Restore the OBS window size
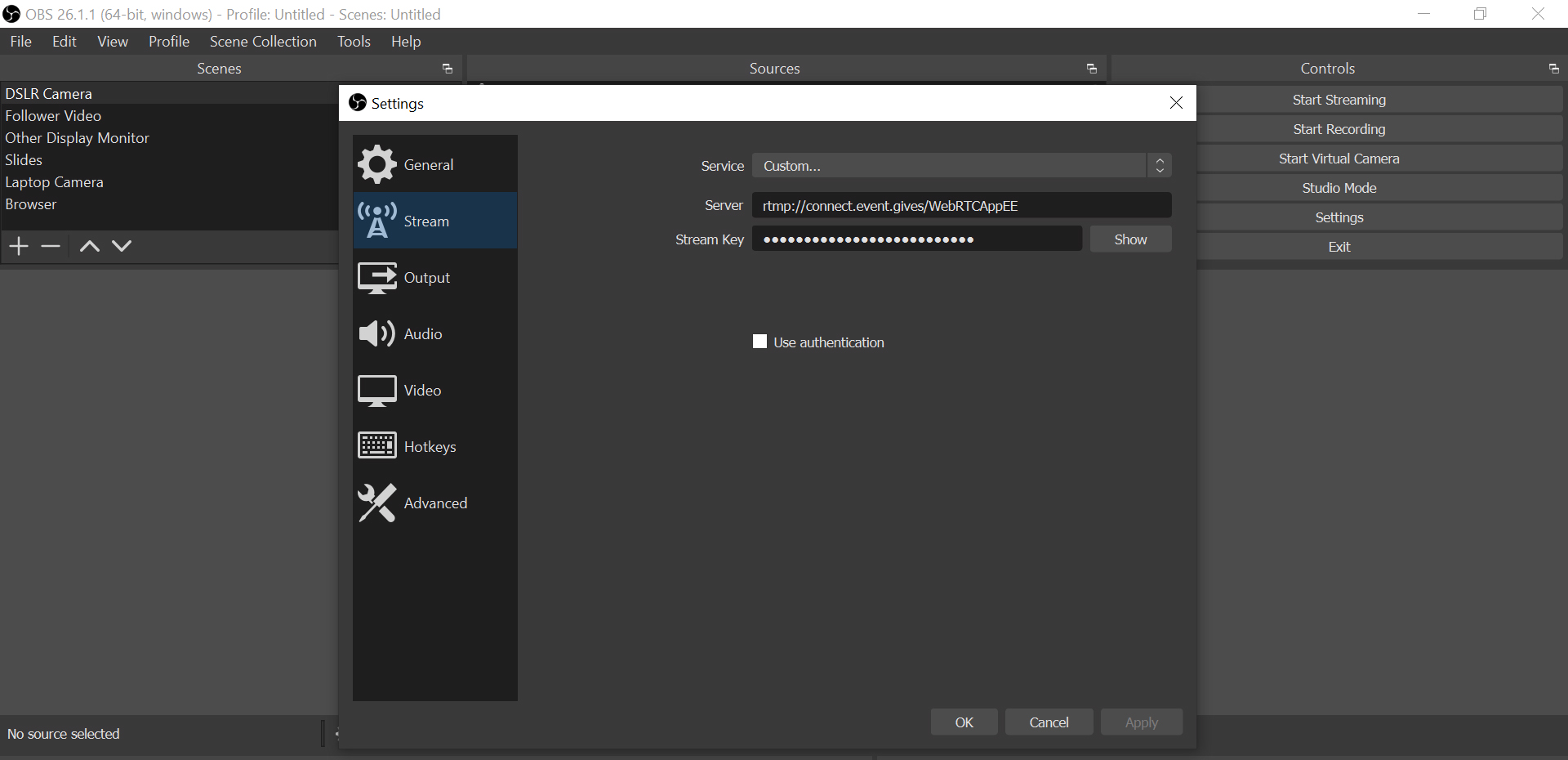 pyautogui.click(x=1481, y=14)
